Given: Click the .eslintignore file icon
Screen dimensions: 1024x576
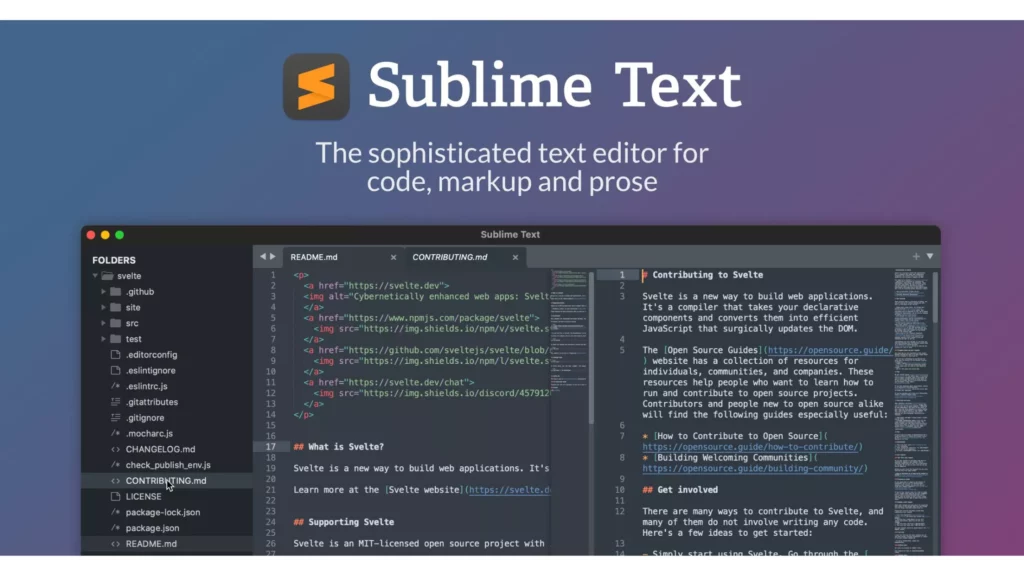Looking at the screenshot, I should pyautogui.click(x=116, y=370).
